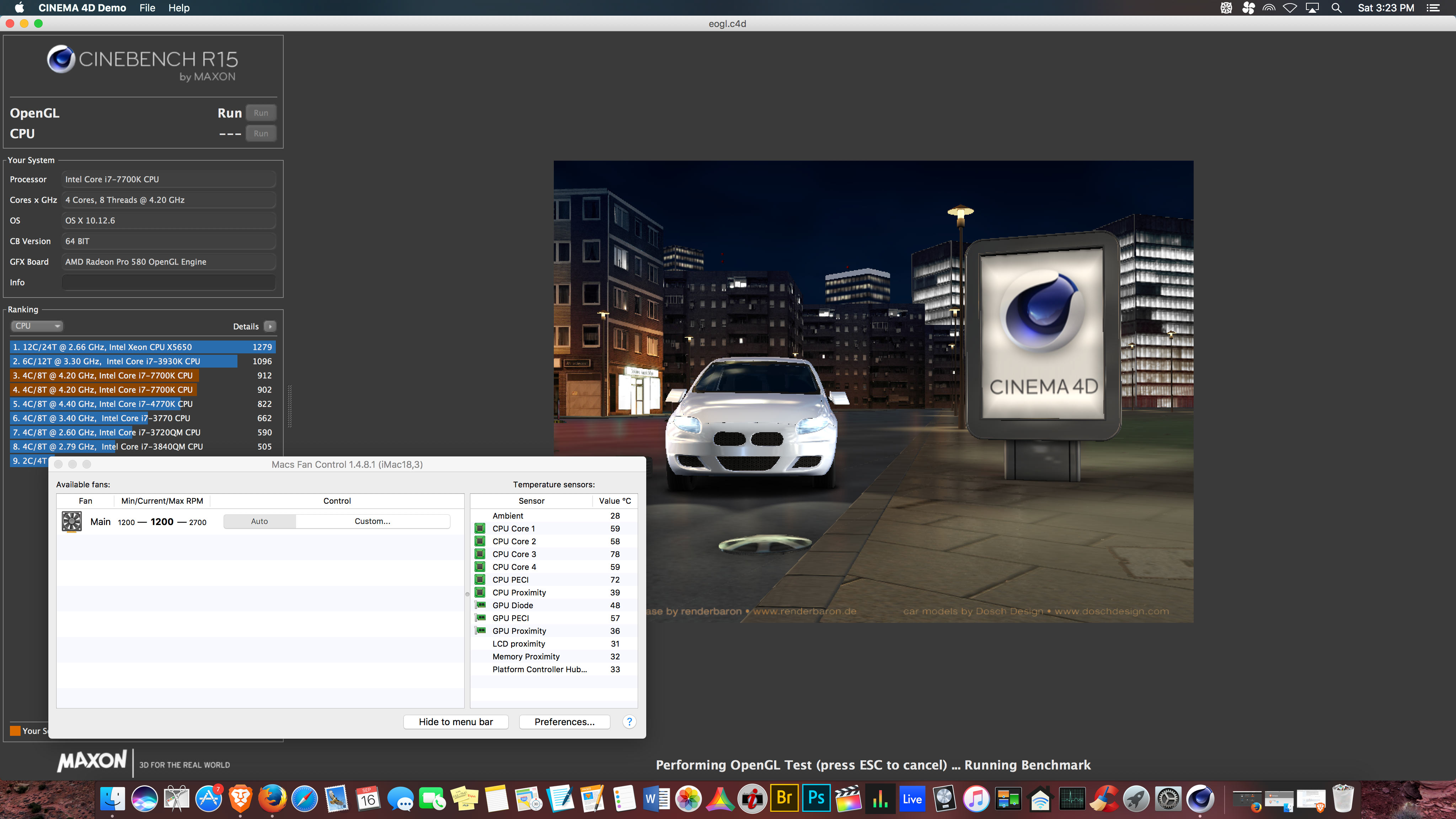
Task: Click the Main fan icon
Action: [x=72, y=521]
